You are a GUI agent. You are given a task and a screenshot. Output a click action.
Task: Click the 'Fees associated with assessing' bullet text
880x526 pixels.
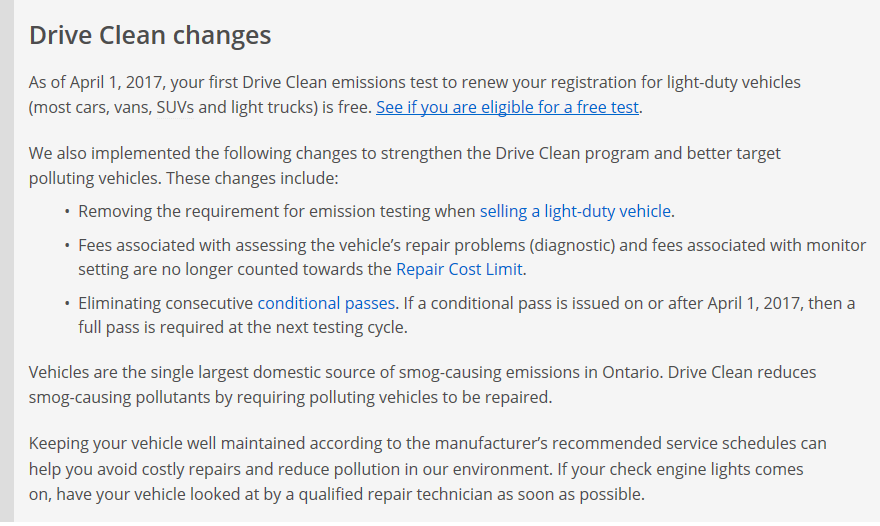pos(472,258)
